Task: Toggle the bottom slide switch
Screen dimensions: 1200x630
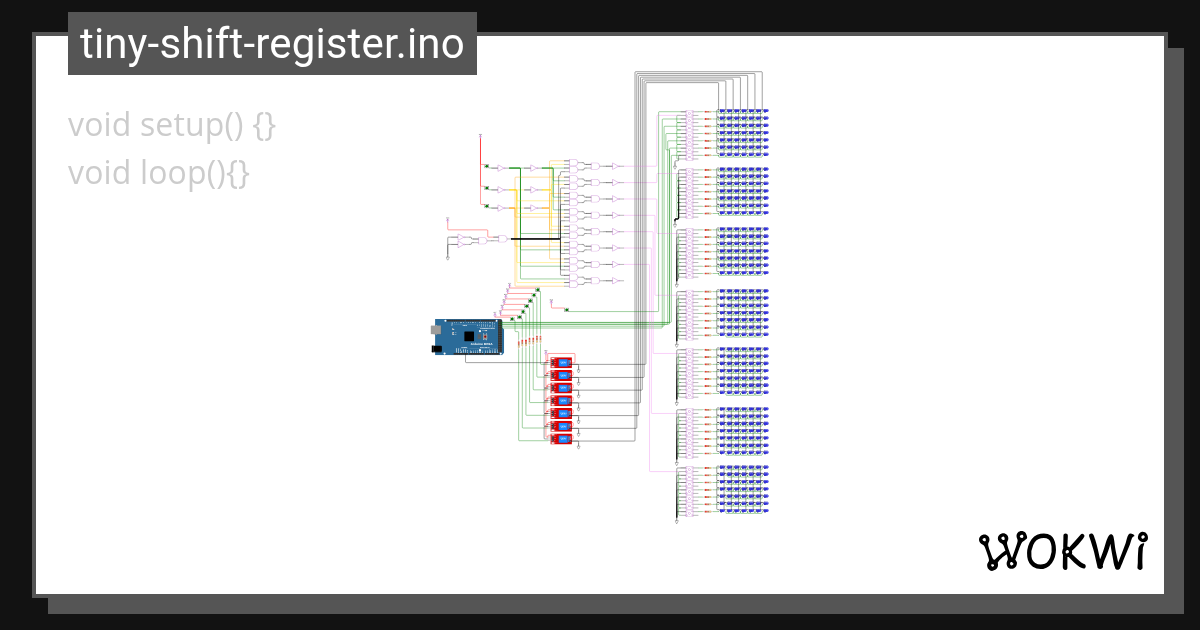Action: point(563,438)
